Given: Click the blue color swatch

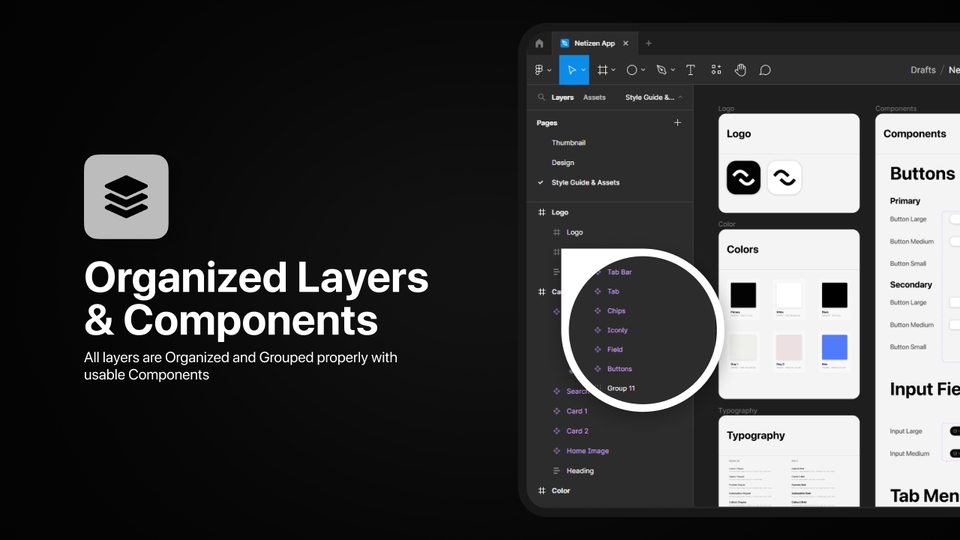Looking at the screenshot, I should (834, 347).
